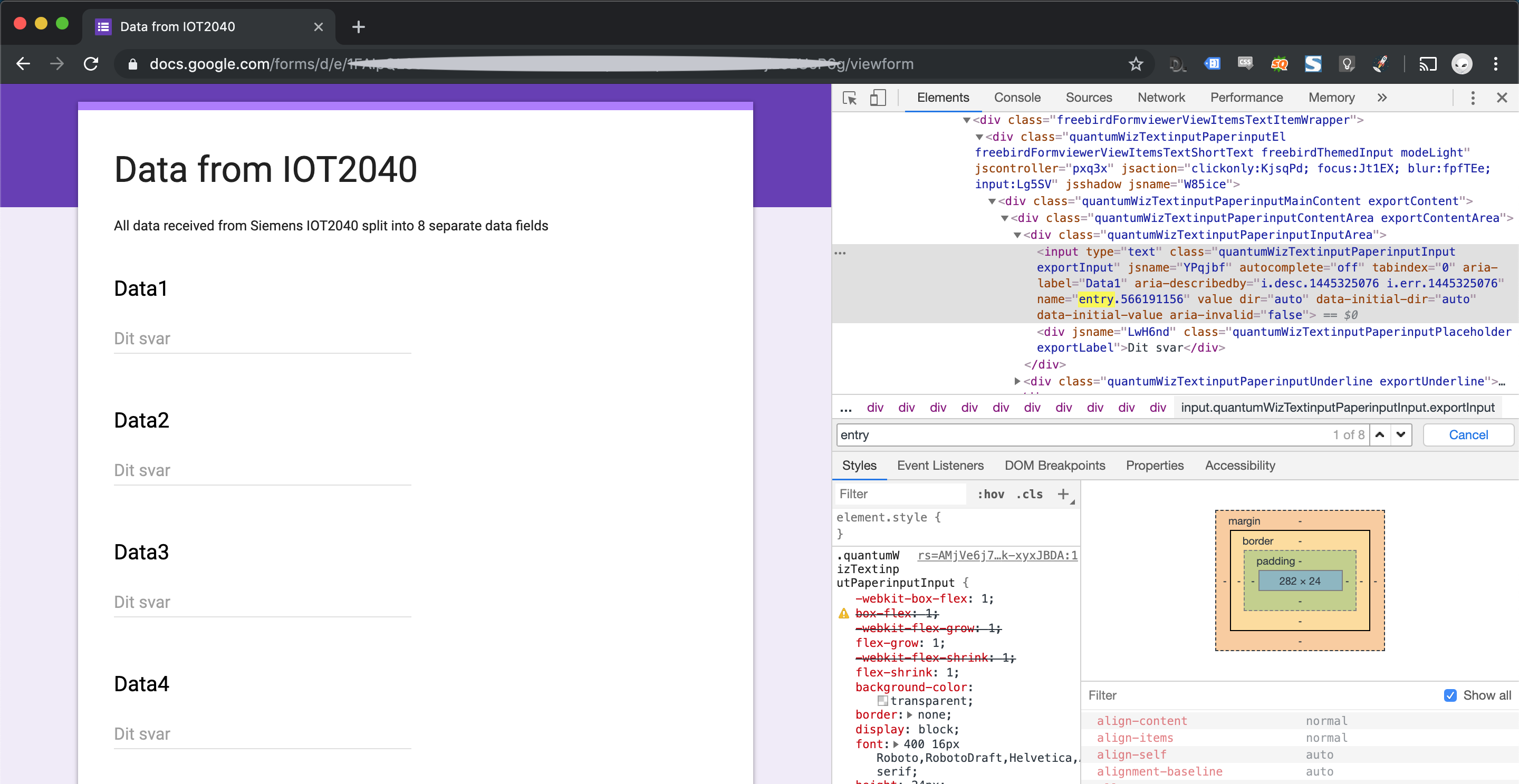Click the CSS extension icon

(x=1245, y=63)
